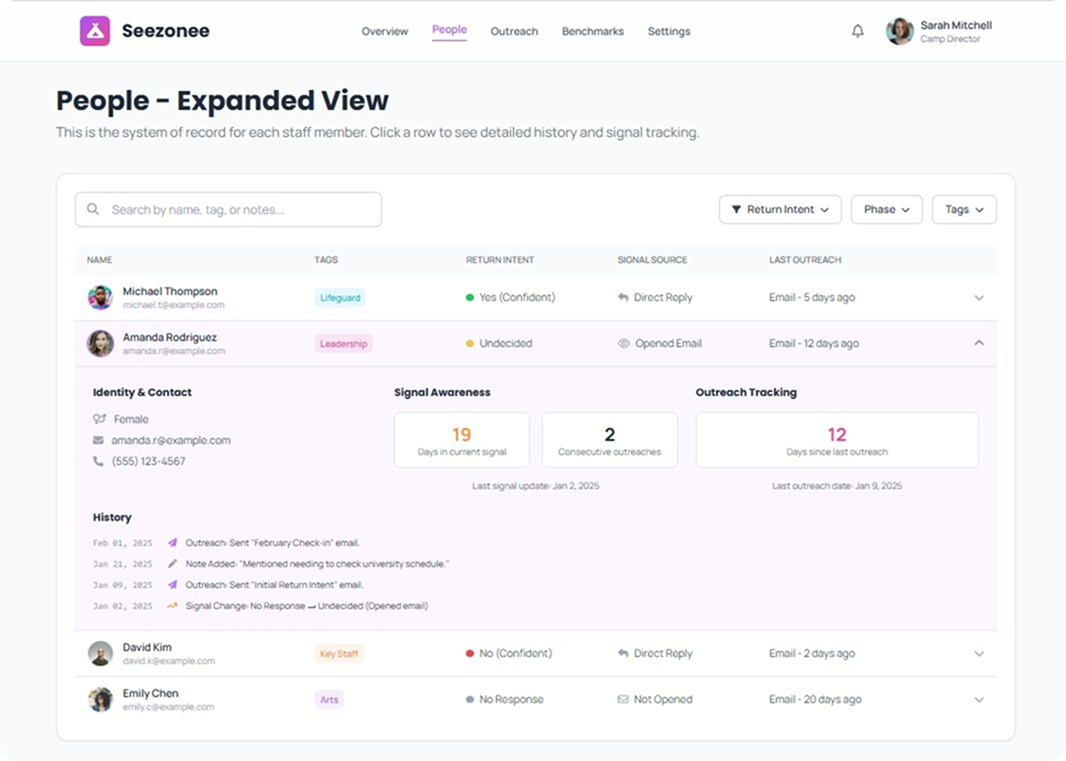Click the Lifeguard tag chip

(340, 297)
